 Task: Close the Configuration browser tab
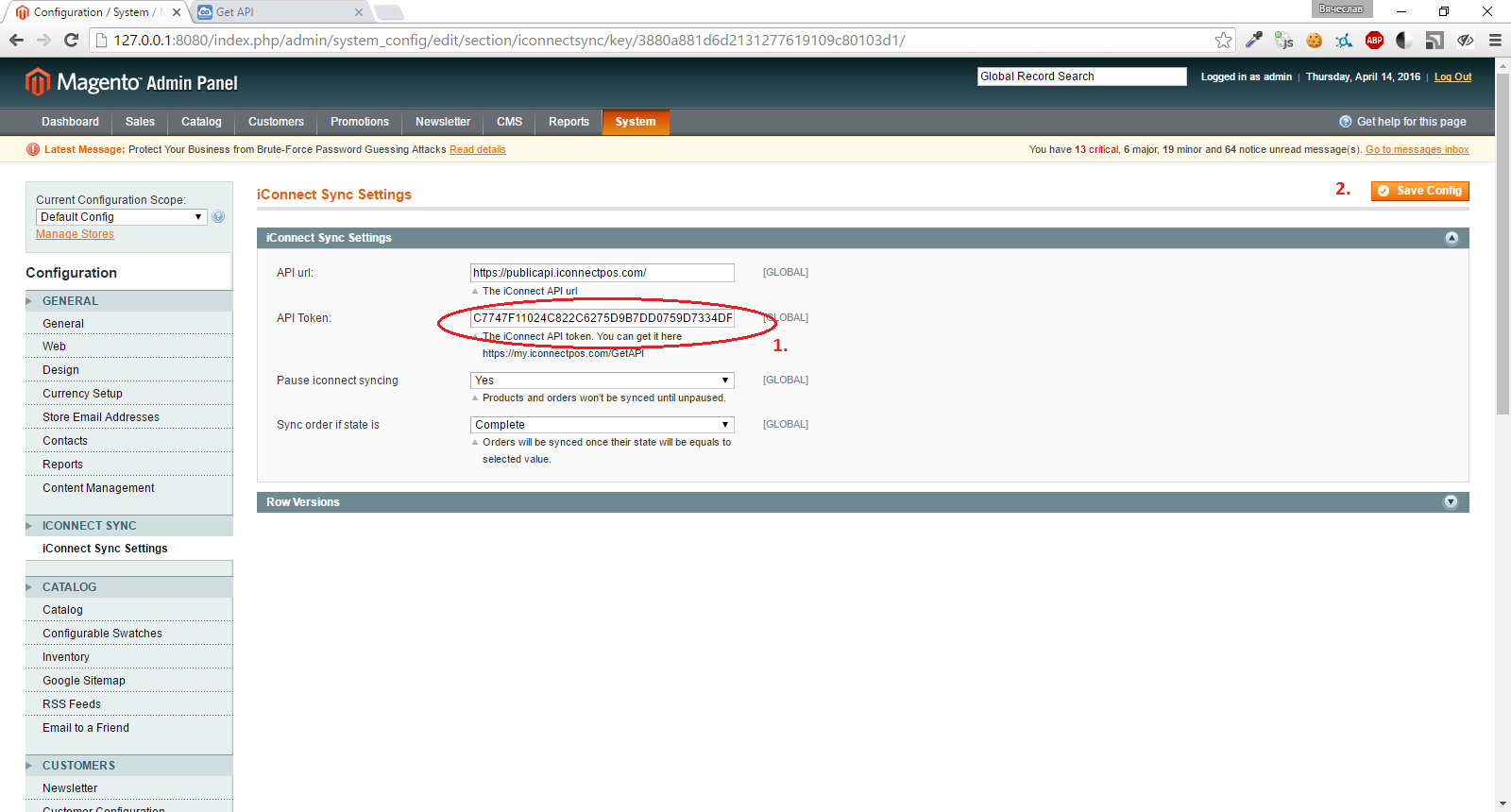coord(177,12)
